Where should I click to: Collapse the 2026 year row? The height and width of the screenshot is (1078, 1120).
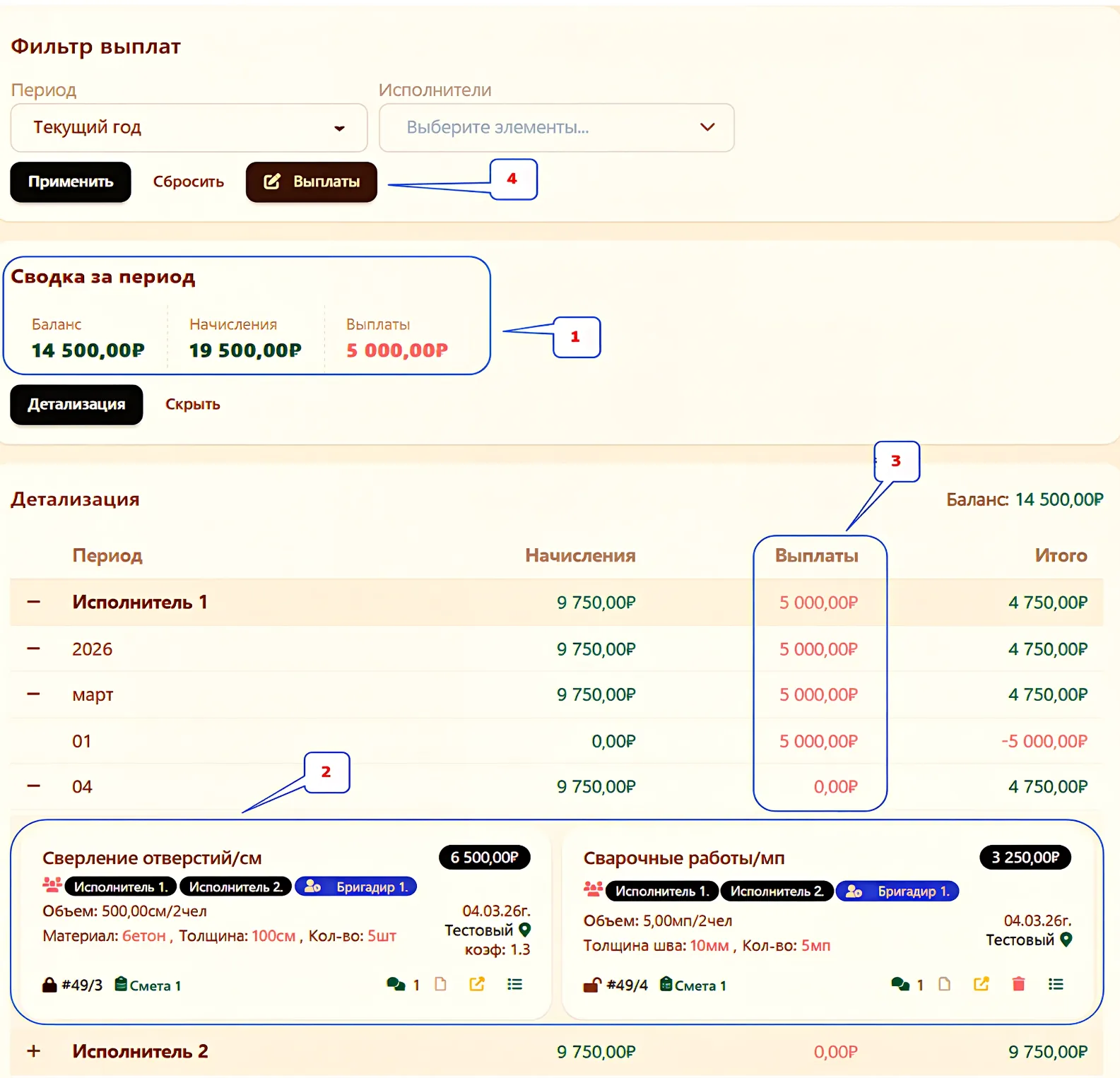click(33, 648)
